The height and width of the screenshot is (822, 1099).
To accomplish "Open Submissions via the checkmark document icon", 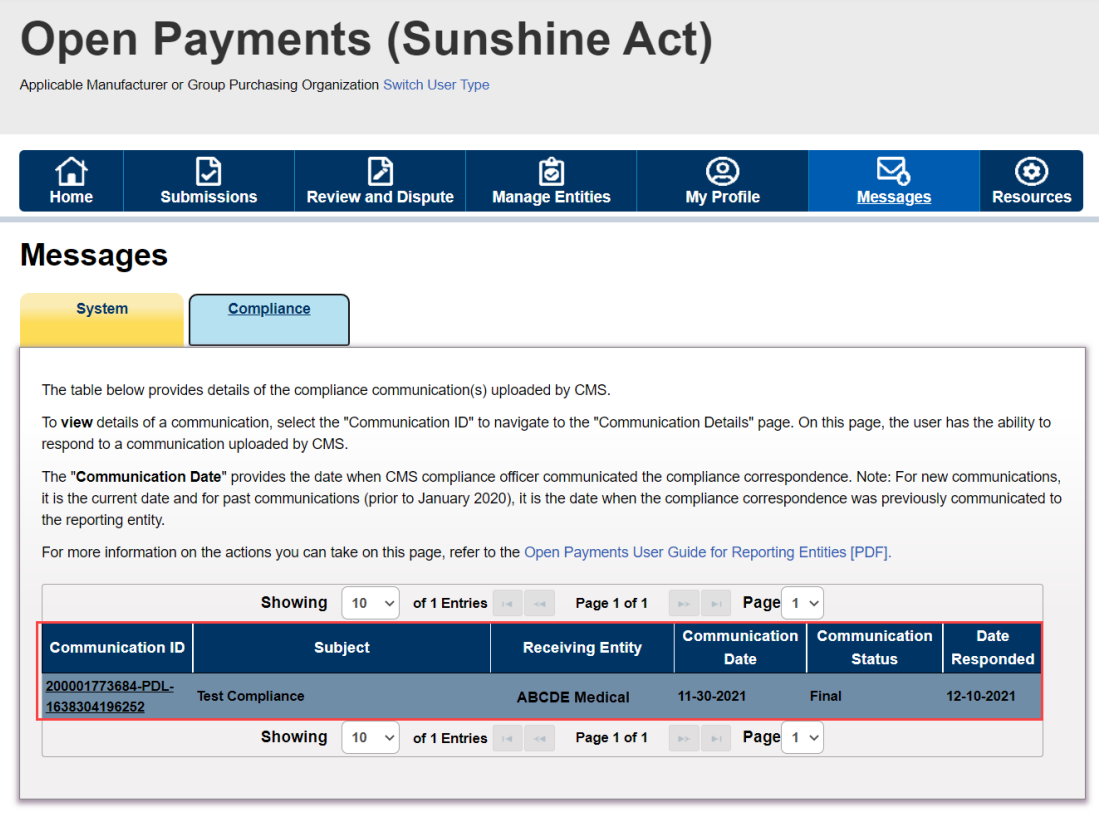I will click(208, 171).
